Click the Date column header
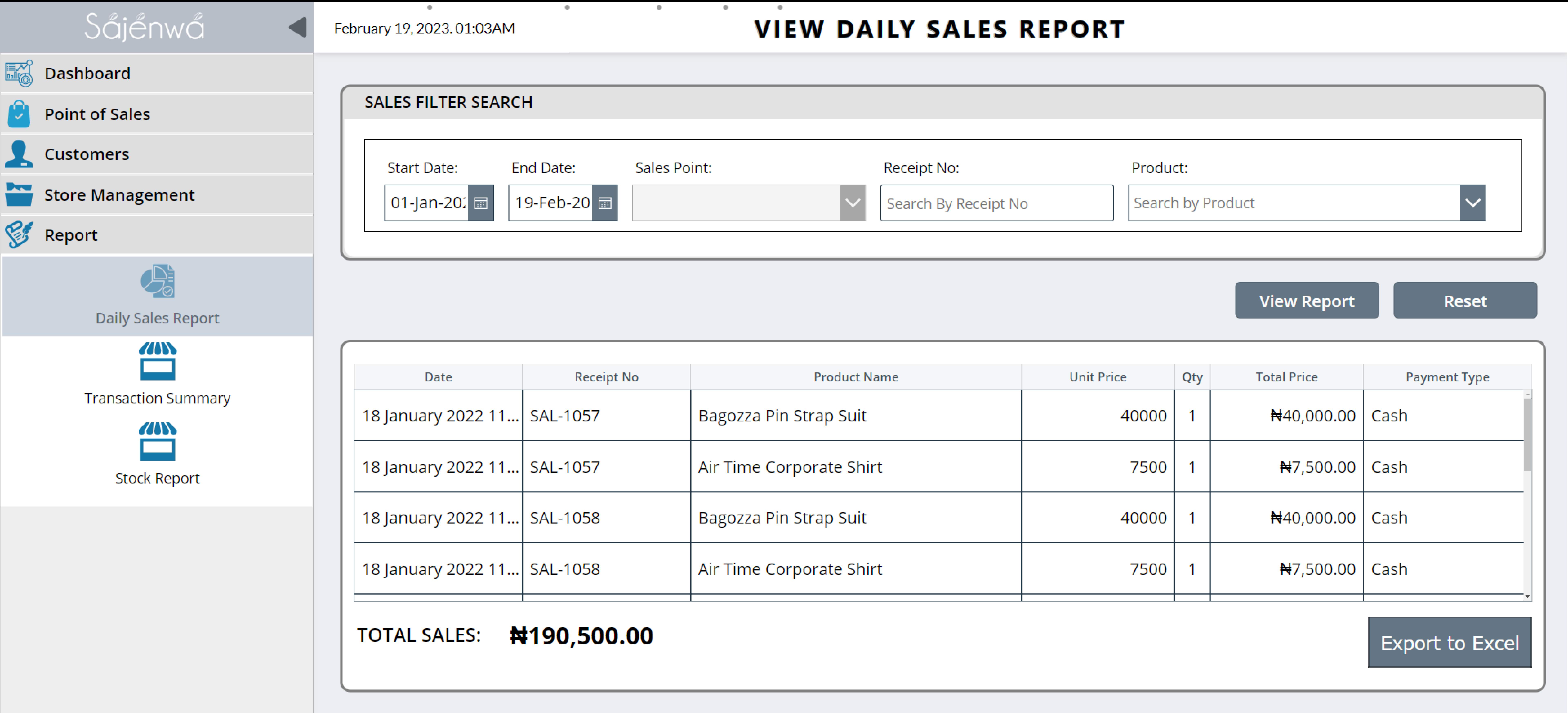 438,377
